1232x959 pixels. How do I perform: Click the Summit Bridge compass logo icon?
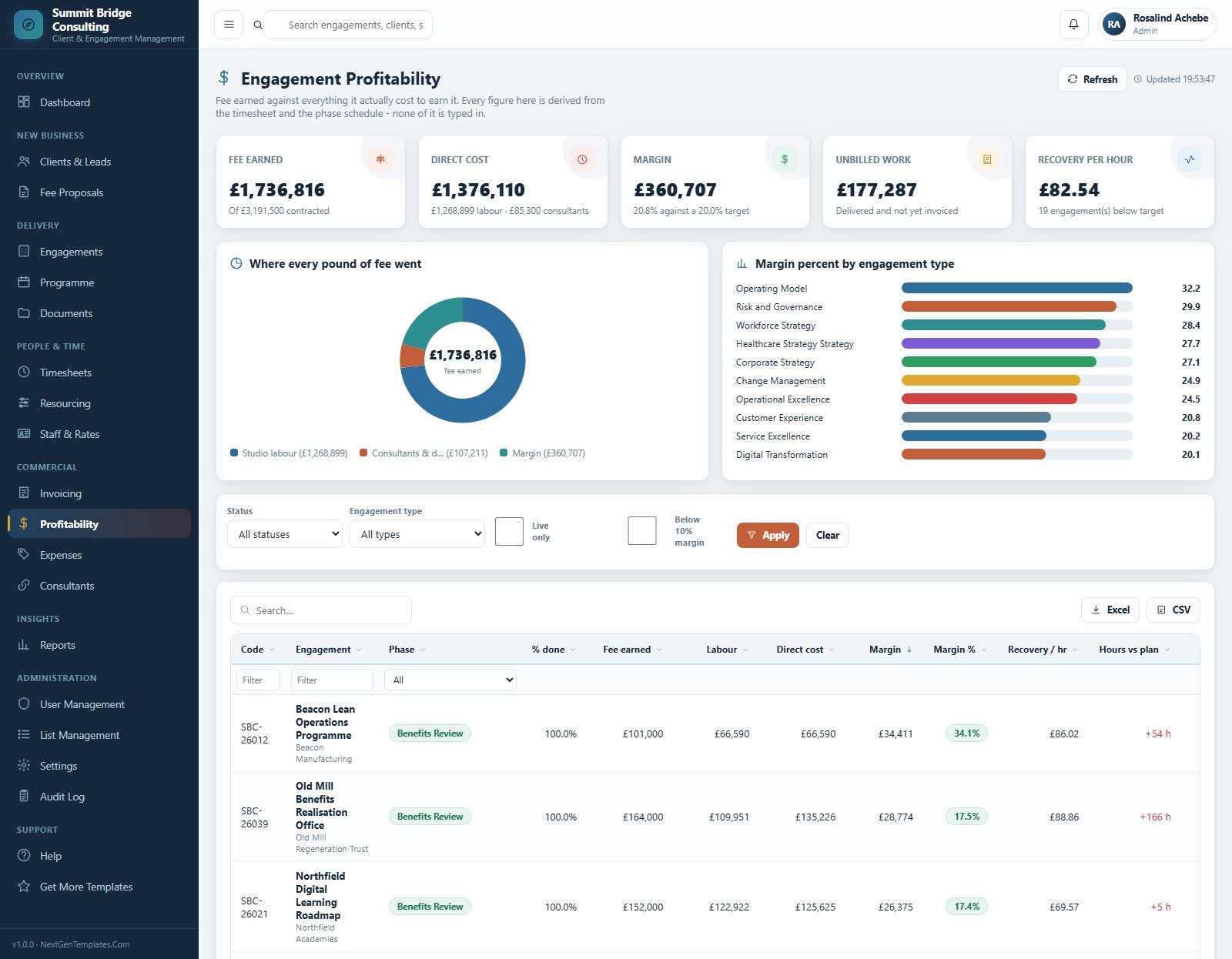coord(28,25)
